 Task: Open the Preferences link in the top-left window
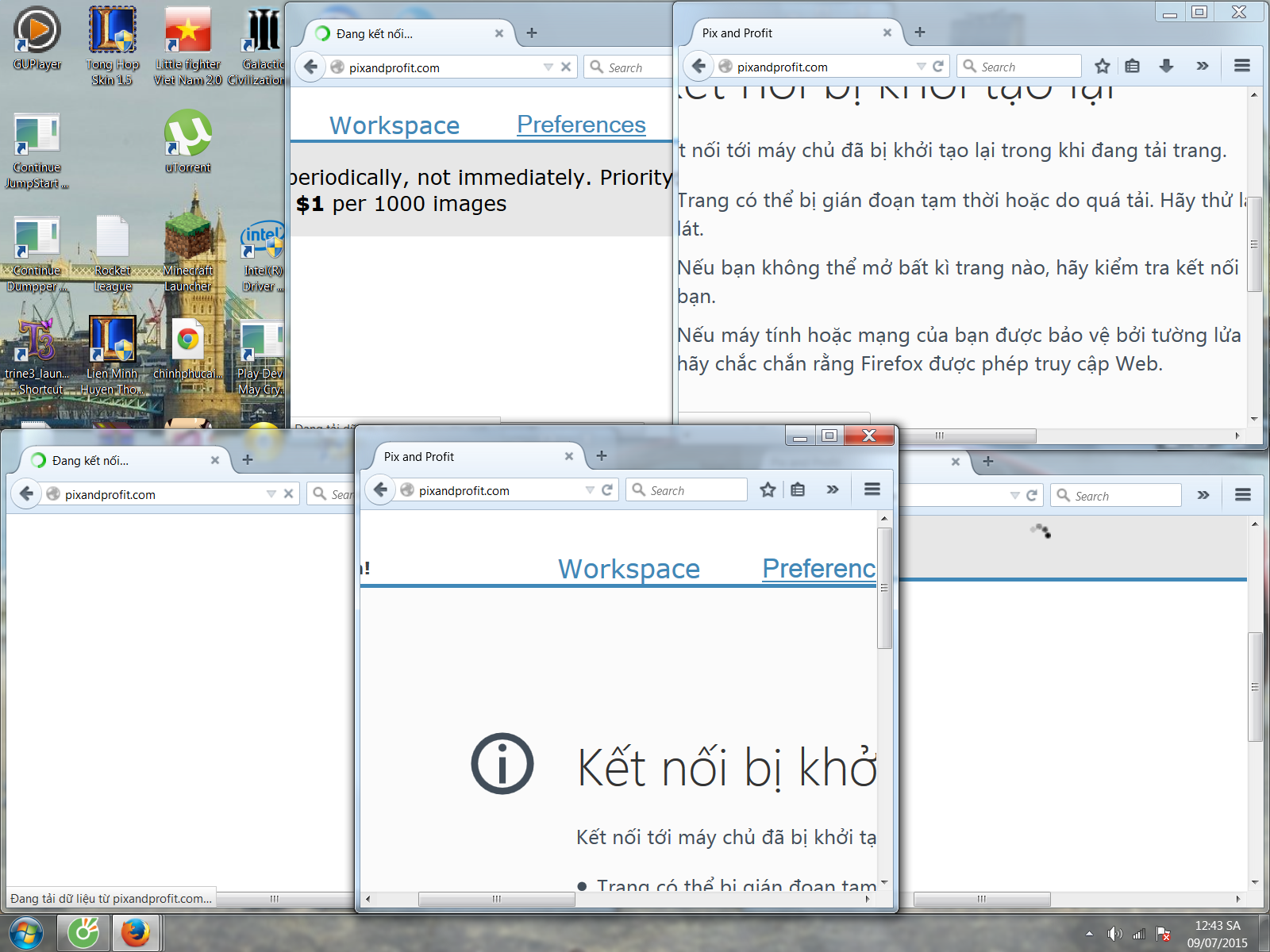coord(581,125)
